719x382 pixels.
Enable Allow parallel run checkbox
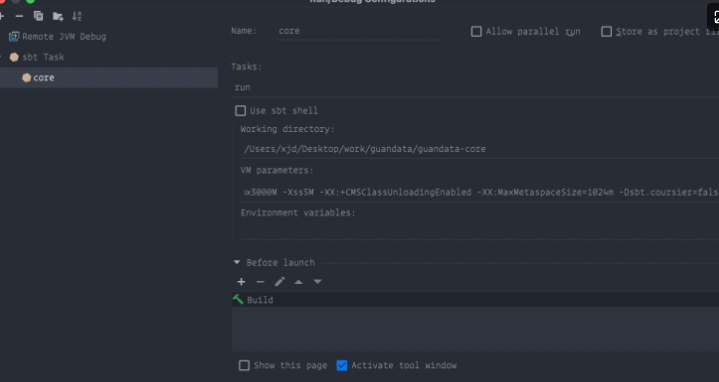click(x=476, y=32)
